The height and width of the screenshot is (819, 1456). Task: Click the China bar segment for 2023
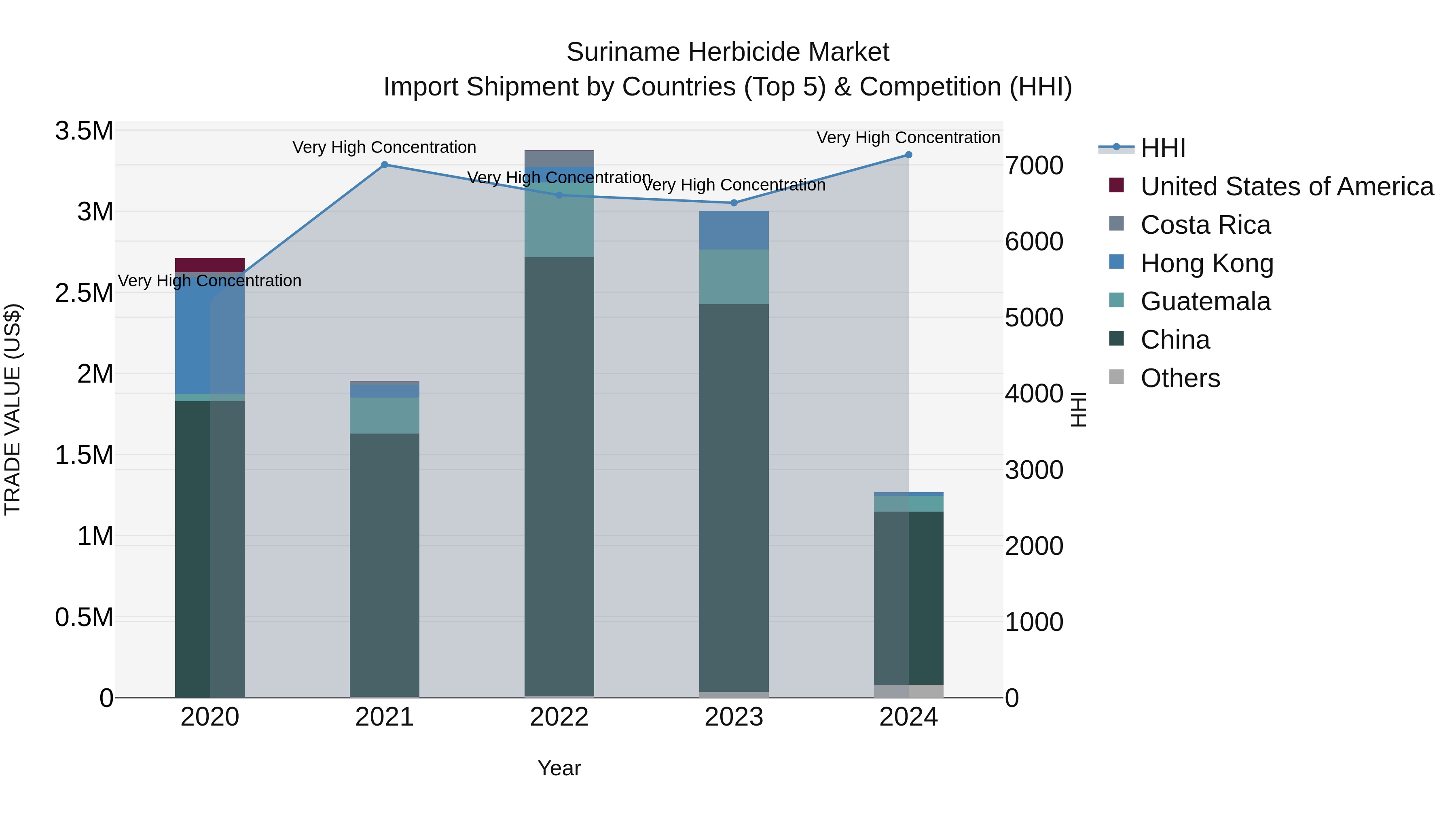(x=734, y=498)
